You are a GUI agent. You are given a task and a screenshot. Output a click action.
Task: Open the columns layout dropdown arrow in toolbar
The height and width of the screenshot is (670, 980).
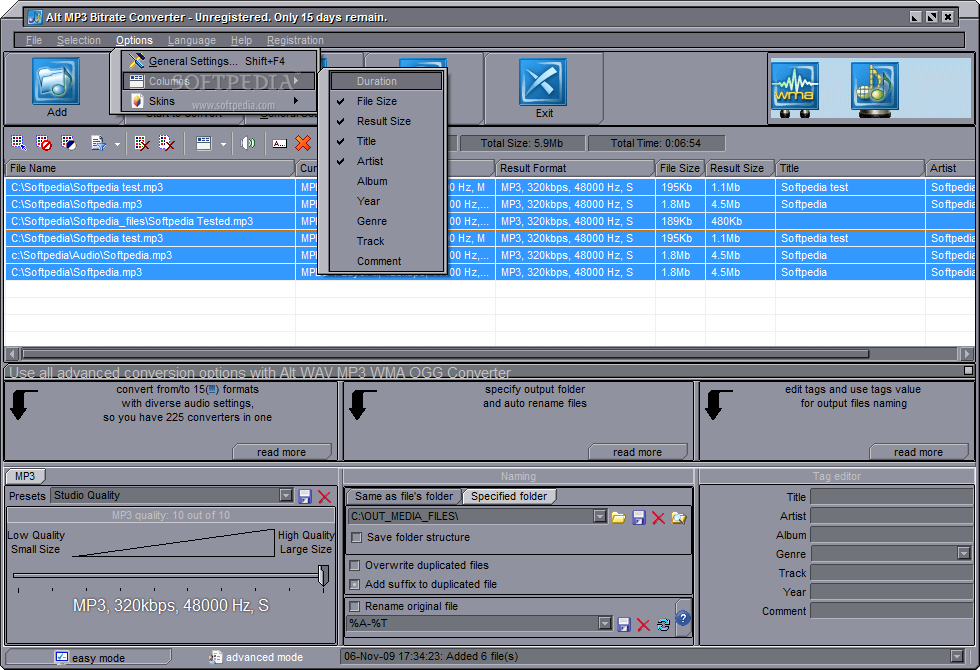tap(223, 144)
